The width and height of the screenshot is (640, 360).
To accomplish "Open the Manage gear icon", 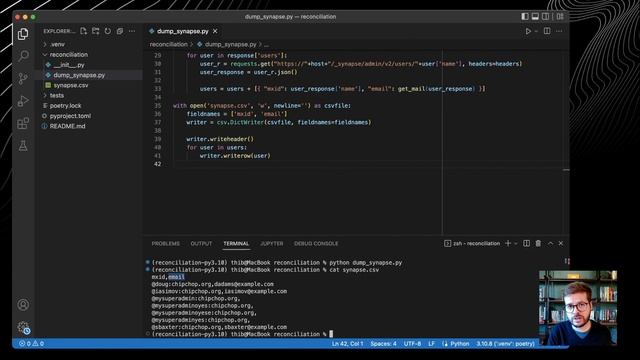I will (x=23, y=327).
